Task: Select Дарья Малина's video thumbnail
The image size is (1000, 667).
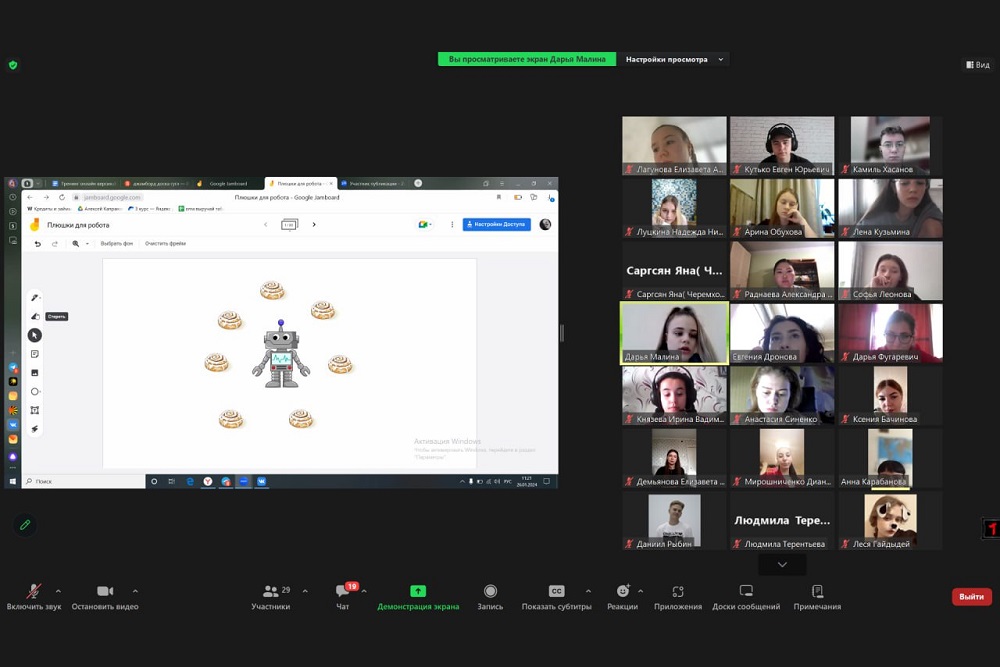Action: click(x=674, y=332)
